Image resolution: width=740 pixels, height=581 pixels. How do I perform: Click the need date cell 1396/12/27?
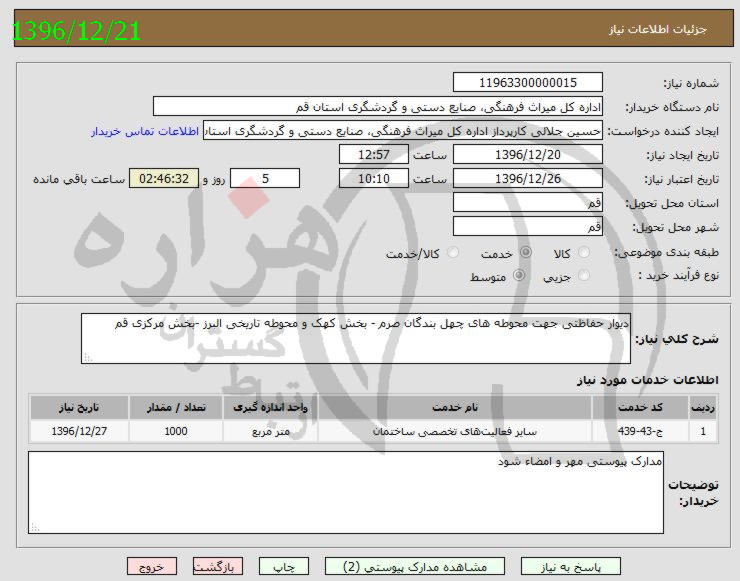pyautogui.click(x=79, y=431)
